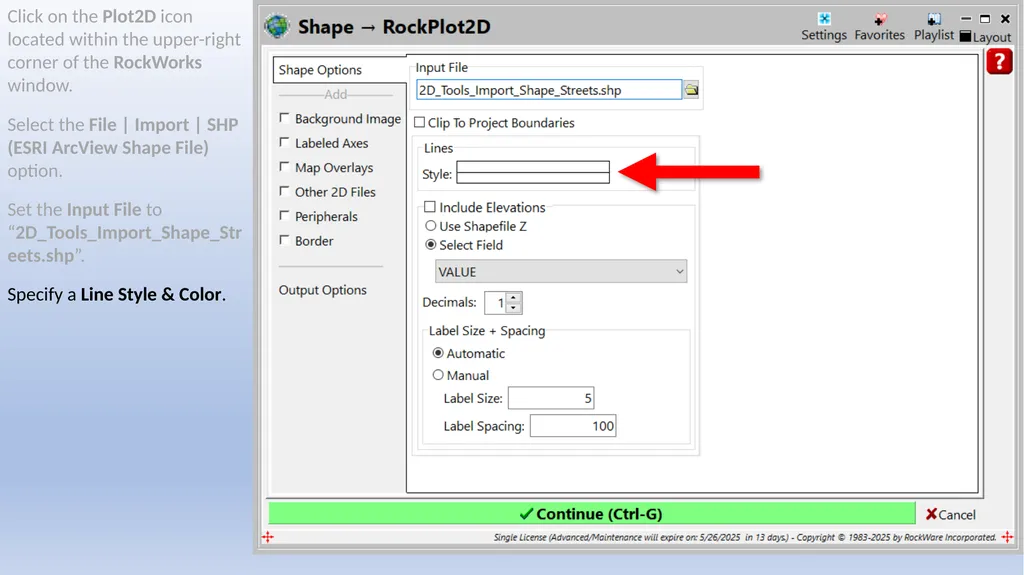The height and width of the screenshot is (575, 1024).
Task: Toggle Clip To Project Boundaries
Action: coord(420,122)
